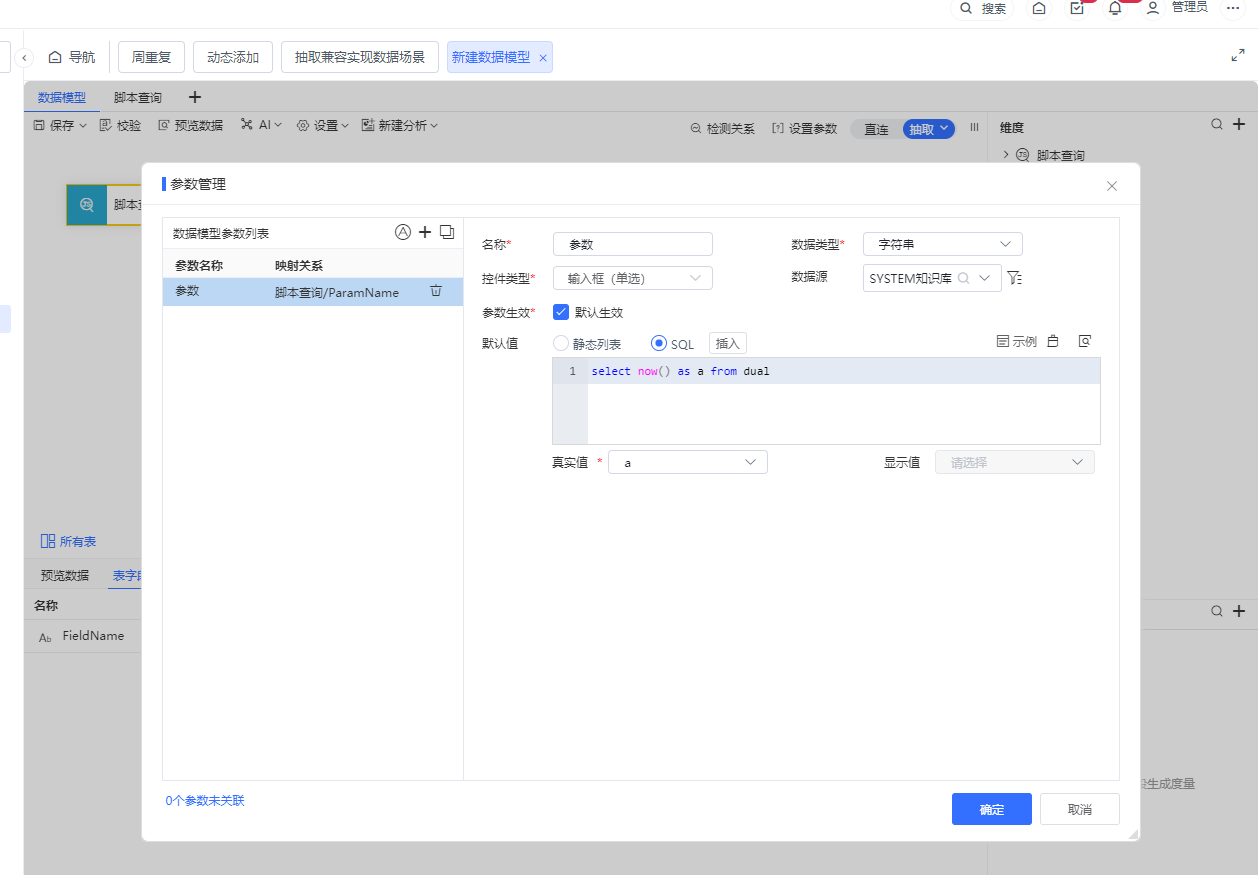Click the filter icon beside 数据源

[x=1015, y=278]
